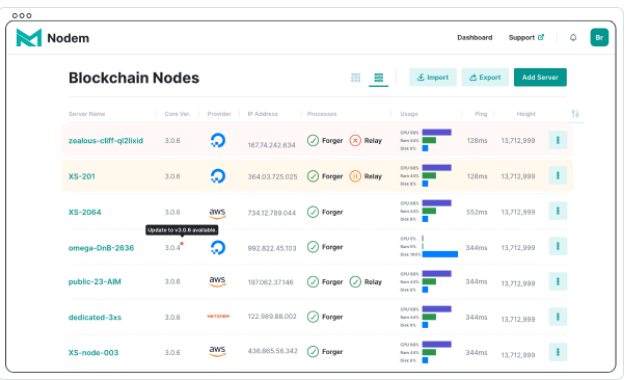Viewport: 626px width, 380px height.
Task: Click Relay check icon for public-23-AIM
Action: pos(355,282)
